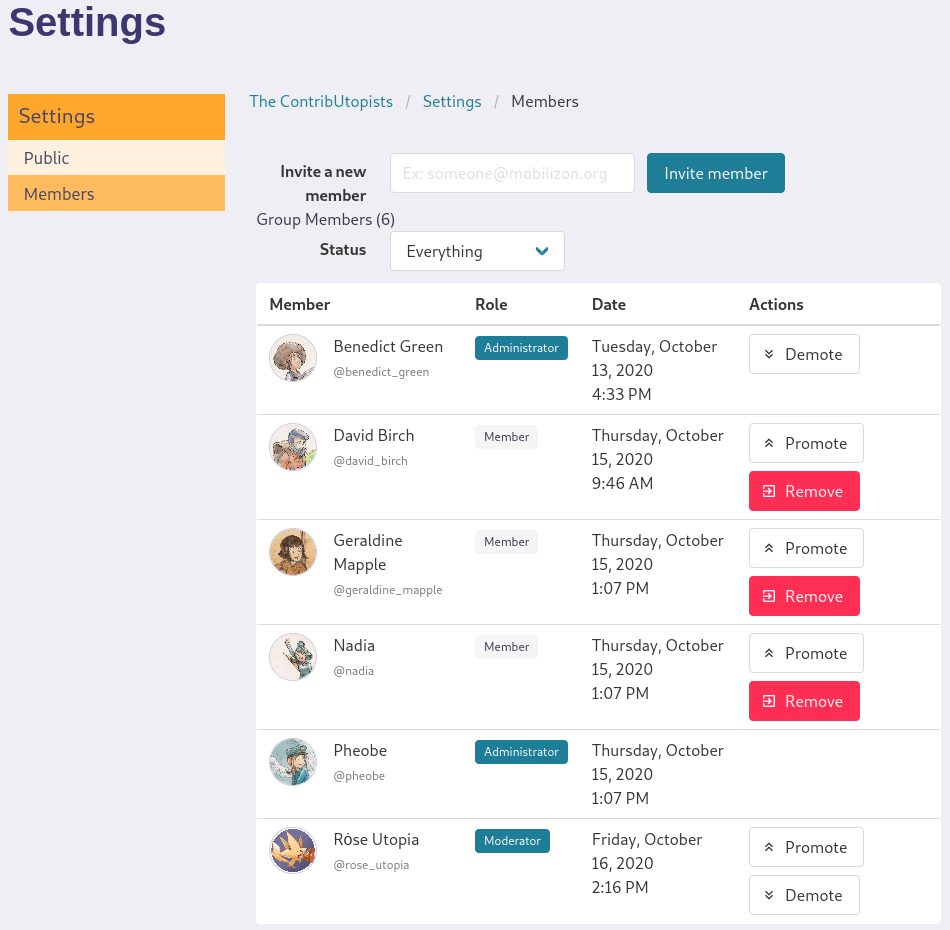Click Benedict Green's avatar image
This screenshot has width=950, height=930.
(x=293, y=357)
